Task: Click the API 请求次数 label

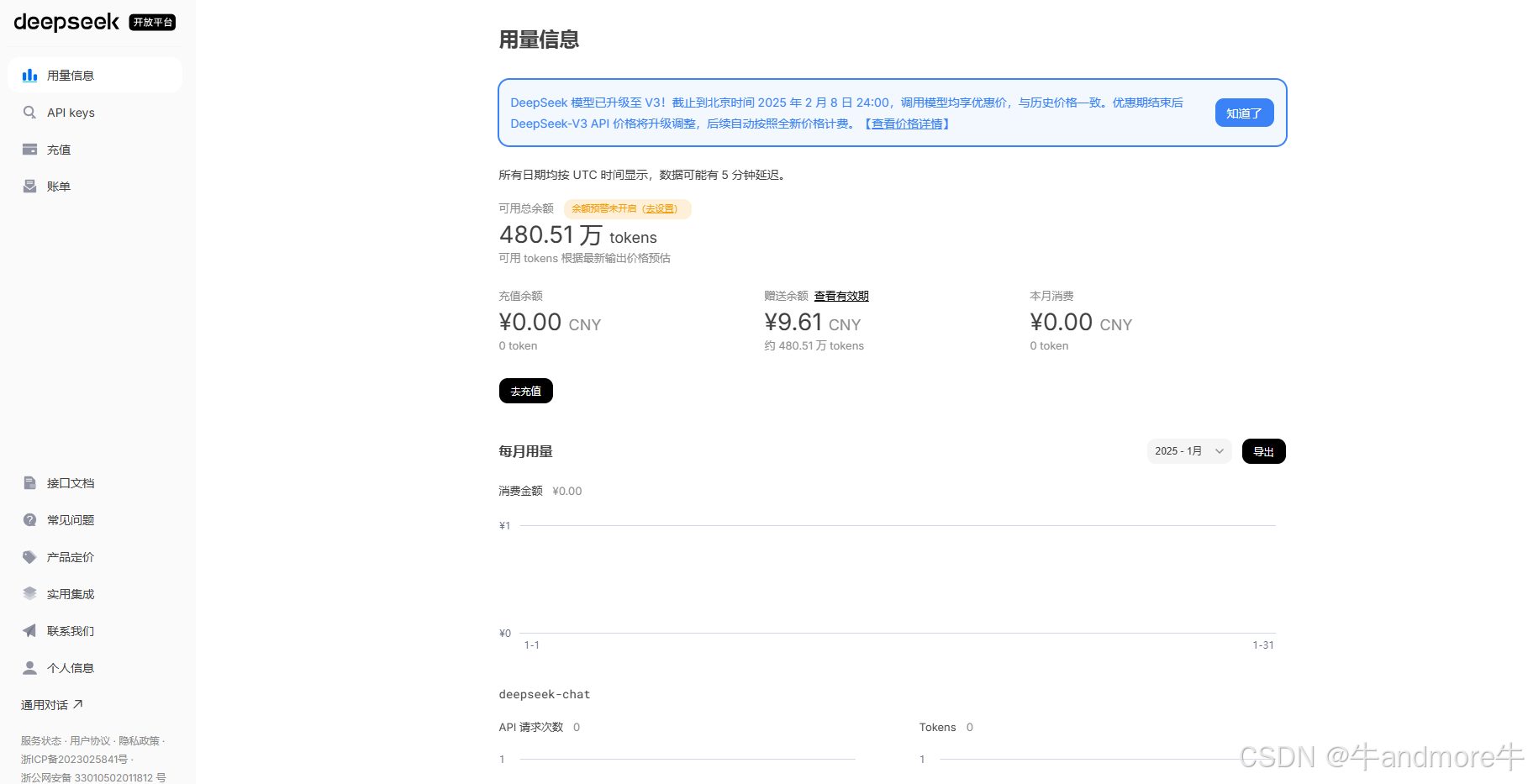Action: 531,727
